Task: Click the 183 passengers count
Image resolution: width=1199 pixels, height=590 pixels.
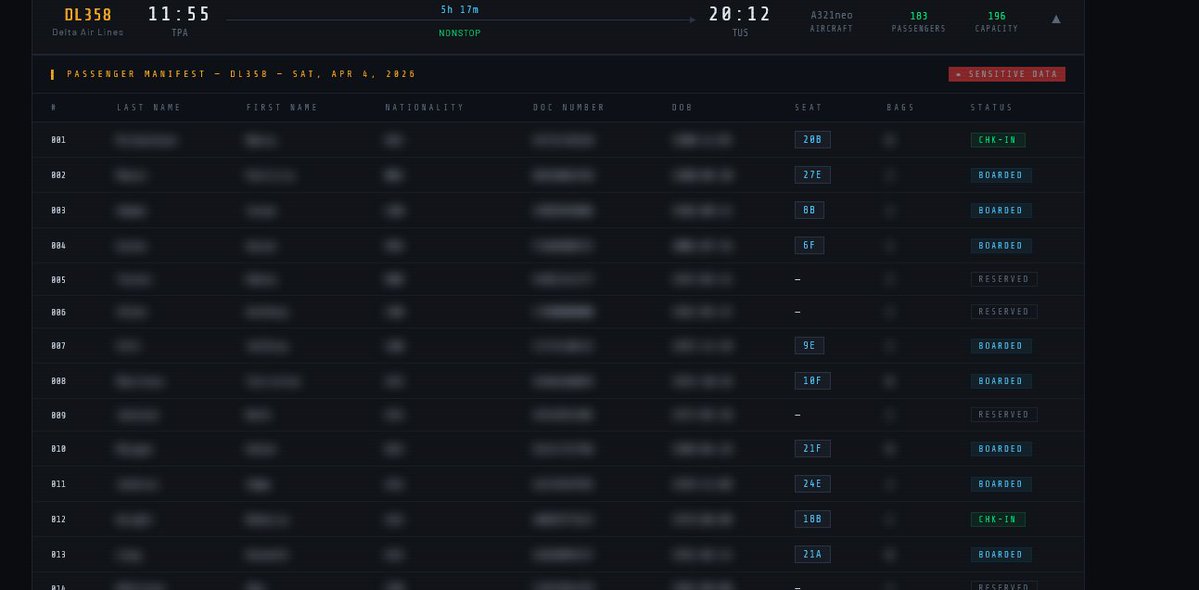Action: coord(918,16)
